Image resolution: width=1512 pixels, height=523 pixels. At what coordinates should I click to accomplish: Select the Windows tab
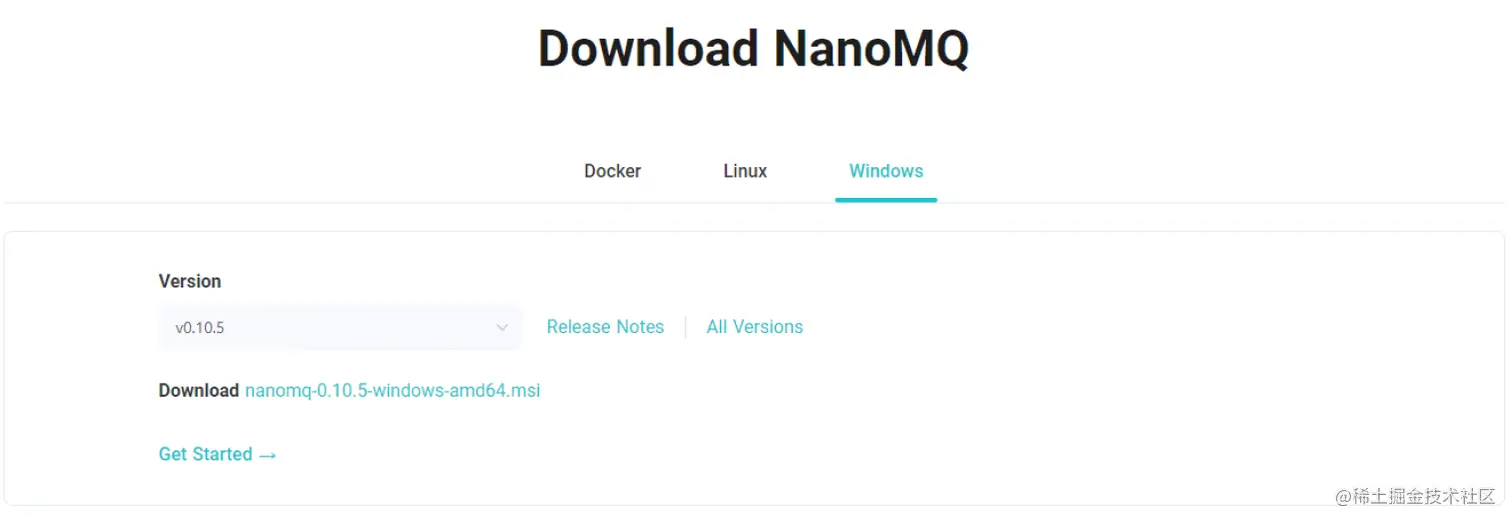[886, 171]
